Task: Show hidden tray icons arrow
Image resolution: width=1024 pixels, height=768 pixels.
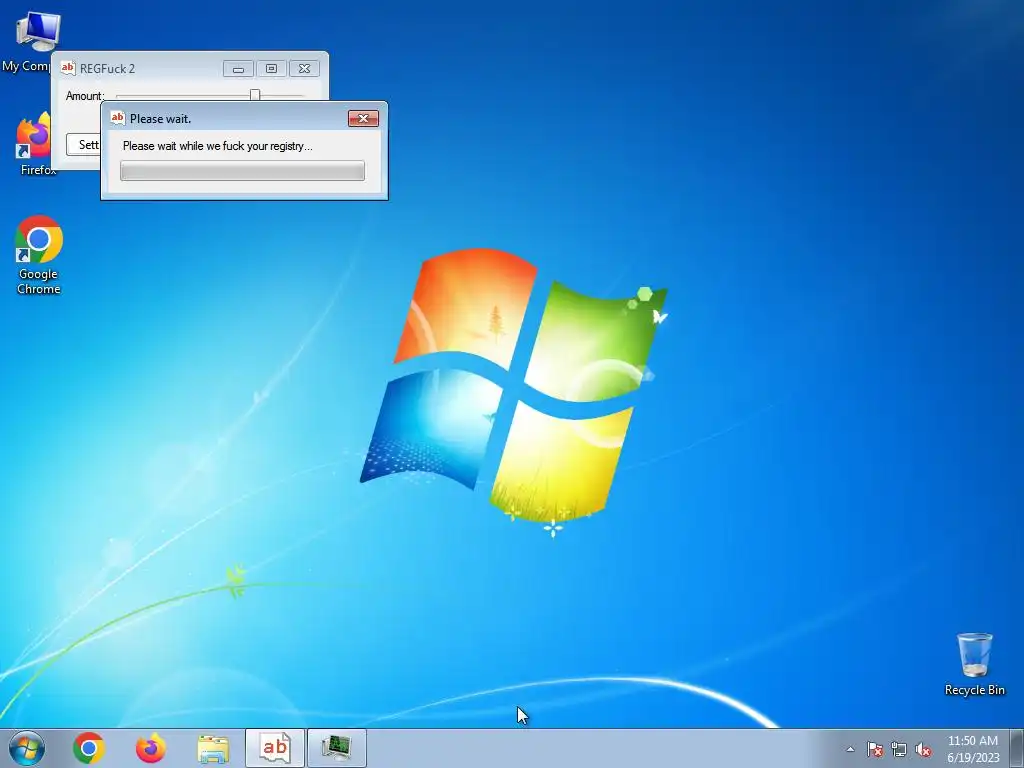Action: [850, 749]
